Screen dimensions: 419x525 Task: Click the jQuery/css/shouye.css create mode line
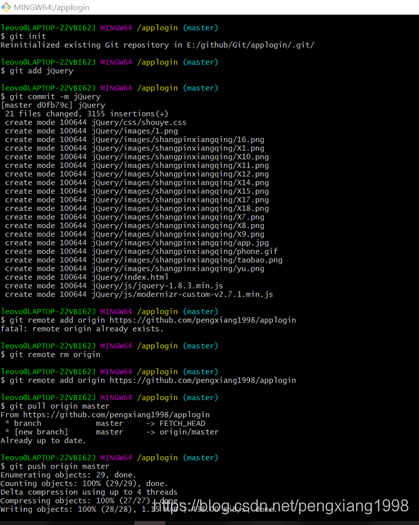click(x=95, y=122)
